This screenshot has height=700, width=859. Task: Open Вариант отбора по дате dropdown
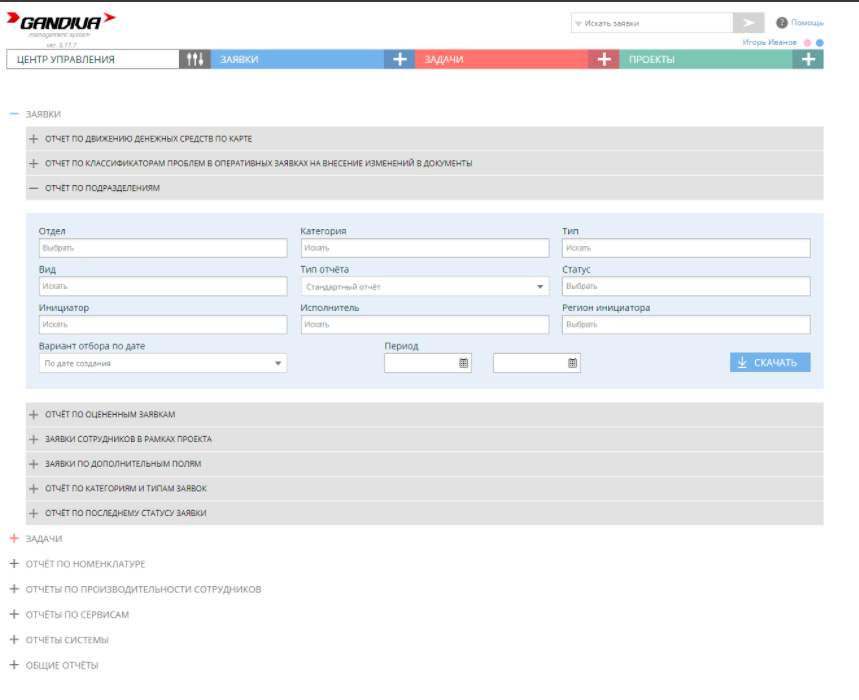click(x=163, y=363)
